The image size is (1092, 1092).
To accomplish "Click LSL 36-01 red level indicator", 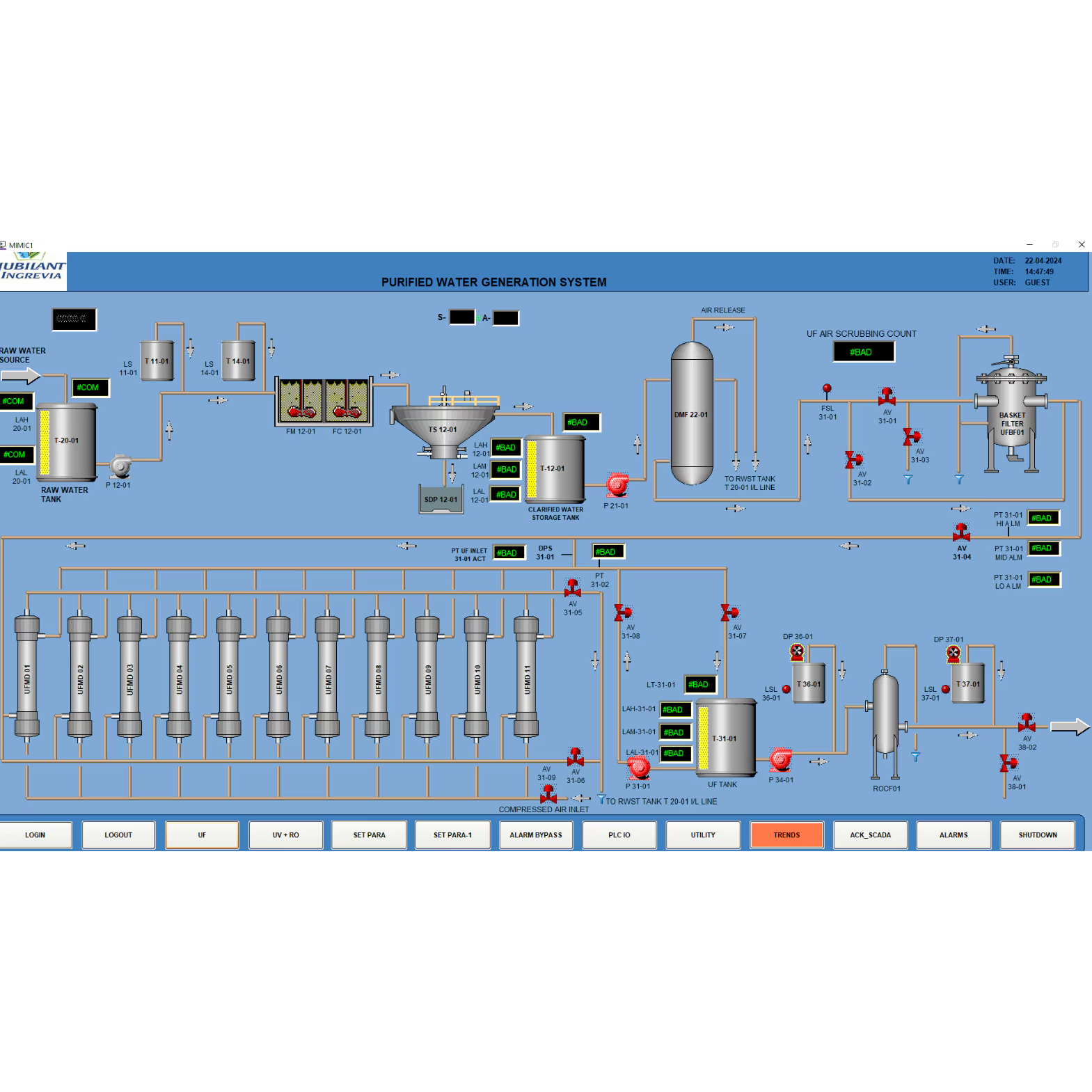I will click(786, 689).
